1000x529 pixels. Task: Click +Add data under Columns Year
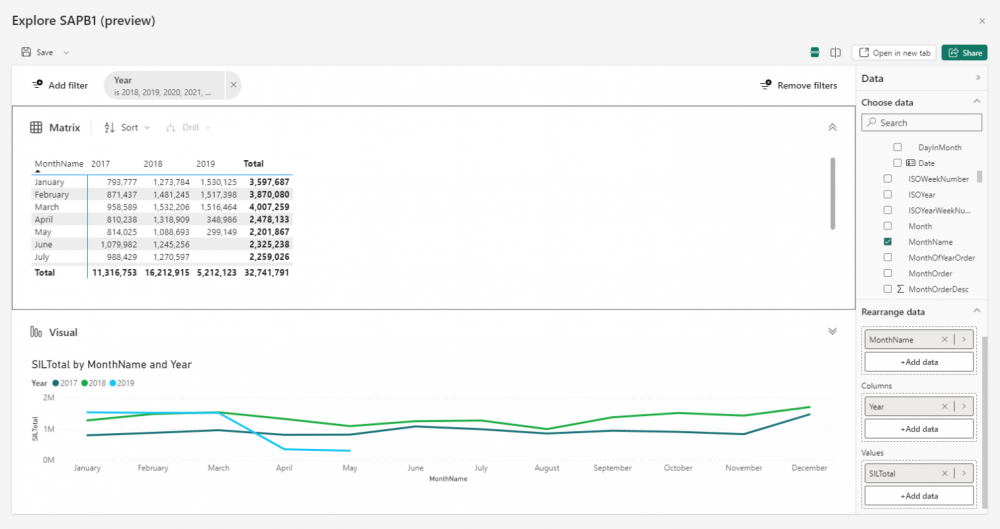(x=919, y=429)
